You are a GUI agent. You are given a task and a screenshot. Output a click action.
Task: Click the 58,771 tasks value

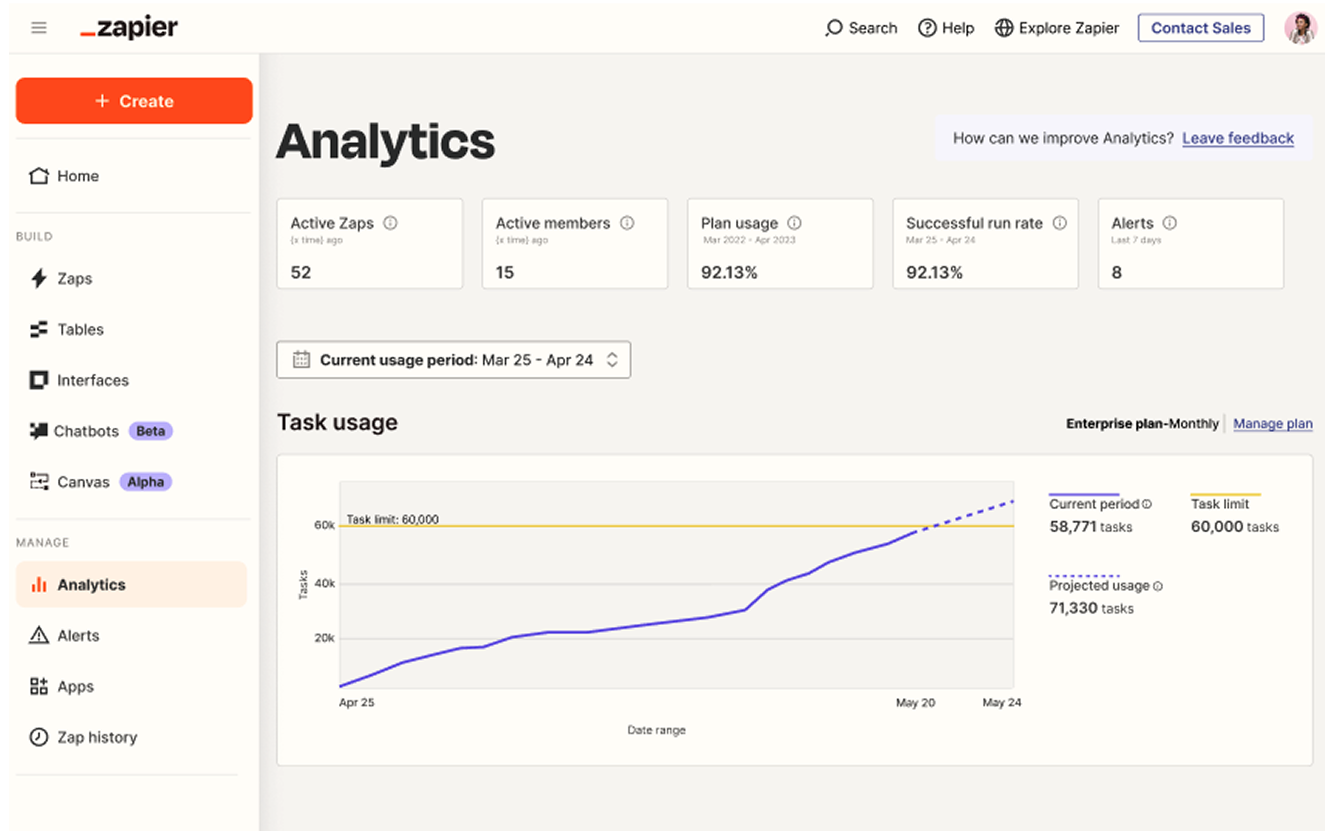coord(1091,526)
